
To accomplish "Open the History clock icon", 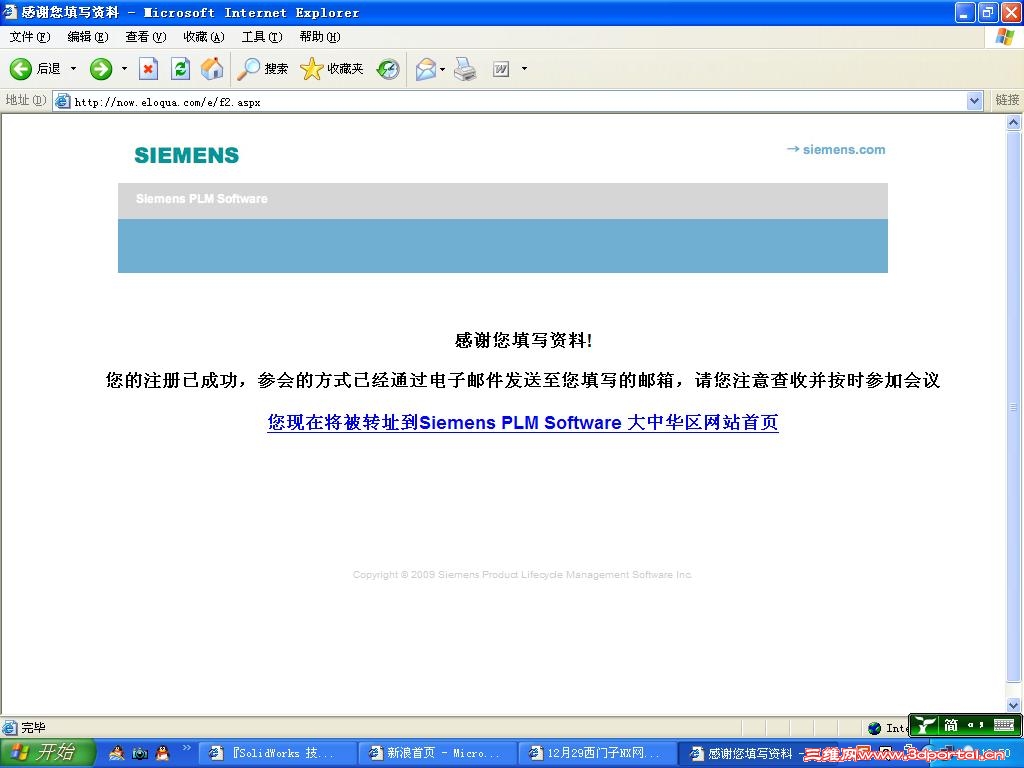I will pos(388,69).
